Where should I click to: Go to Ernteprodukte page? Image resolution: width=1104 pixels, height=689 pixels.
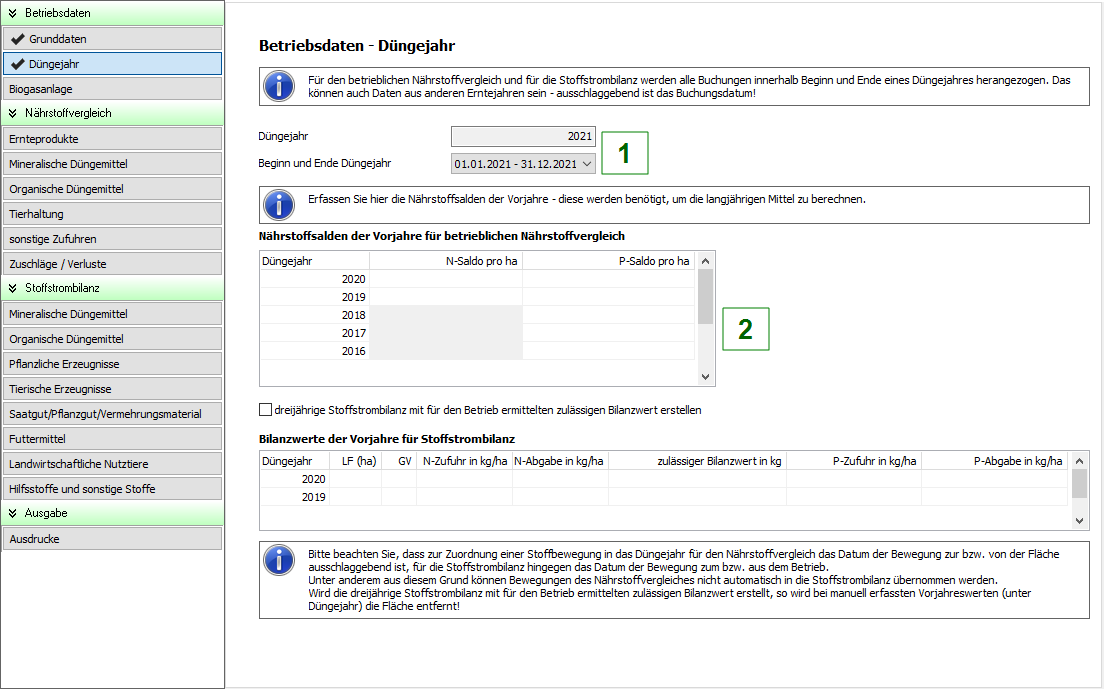112,139
